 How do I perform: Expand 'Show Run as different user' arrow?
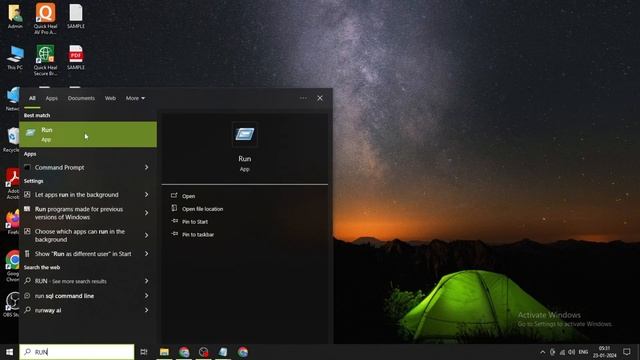[x=147, y=253]
